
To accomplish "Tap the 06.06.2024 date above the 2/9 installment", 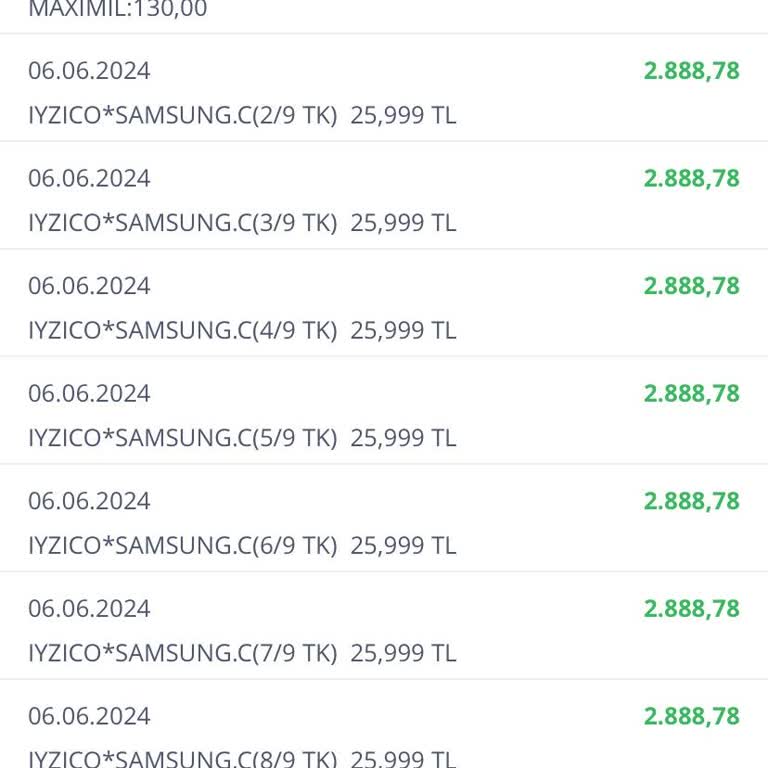I will tap(89, 71).
